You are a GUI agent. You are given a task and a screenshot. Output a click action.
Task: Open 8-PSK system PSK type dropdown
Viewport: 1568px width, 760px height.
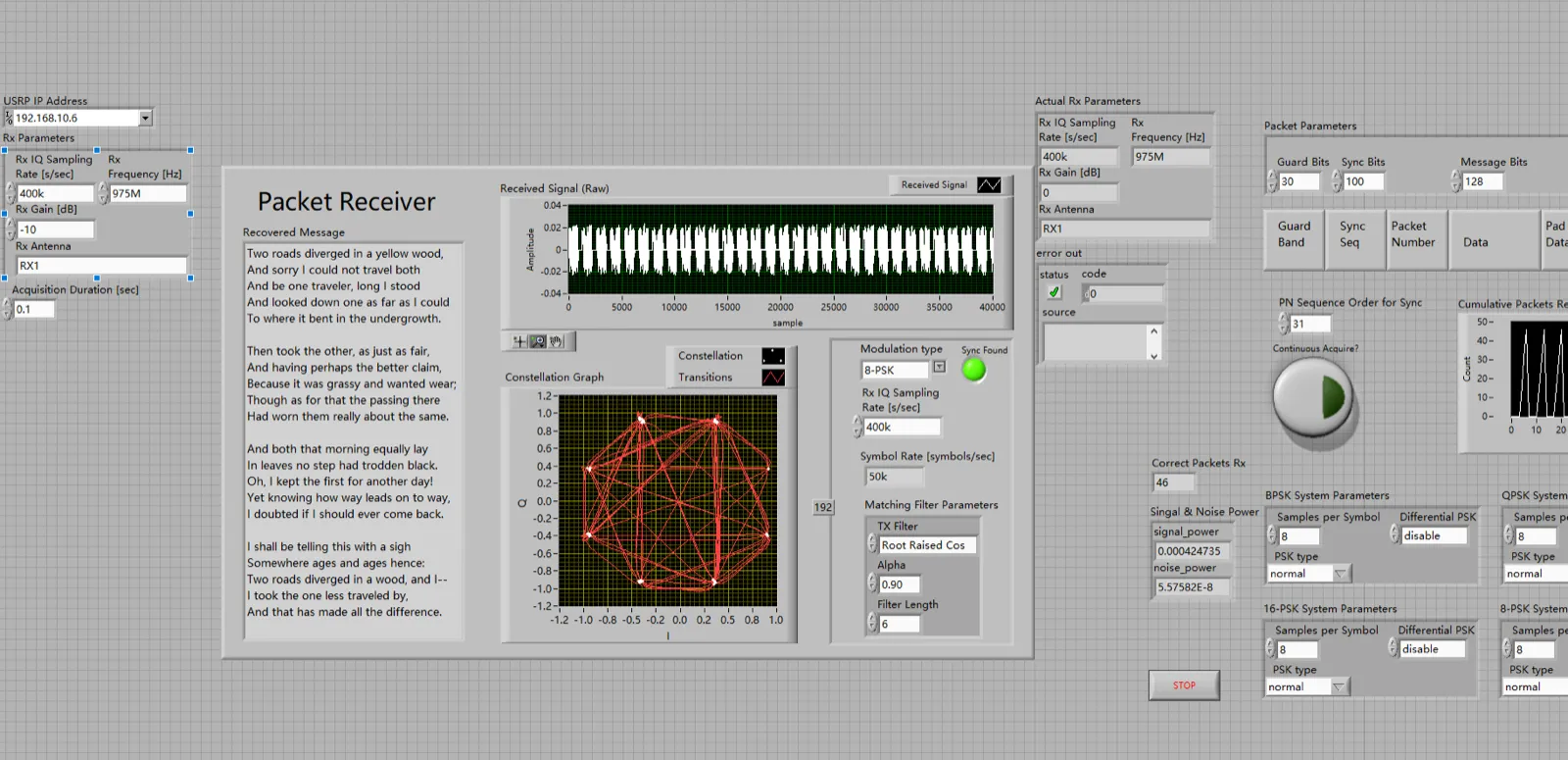[1535, 687]
